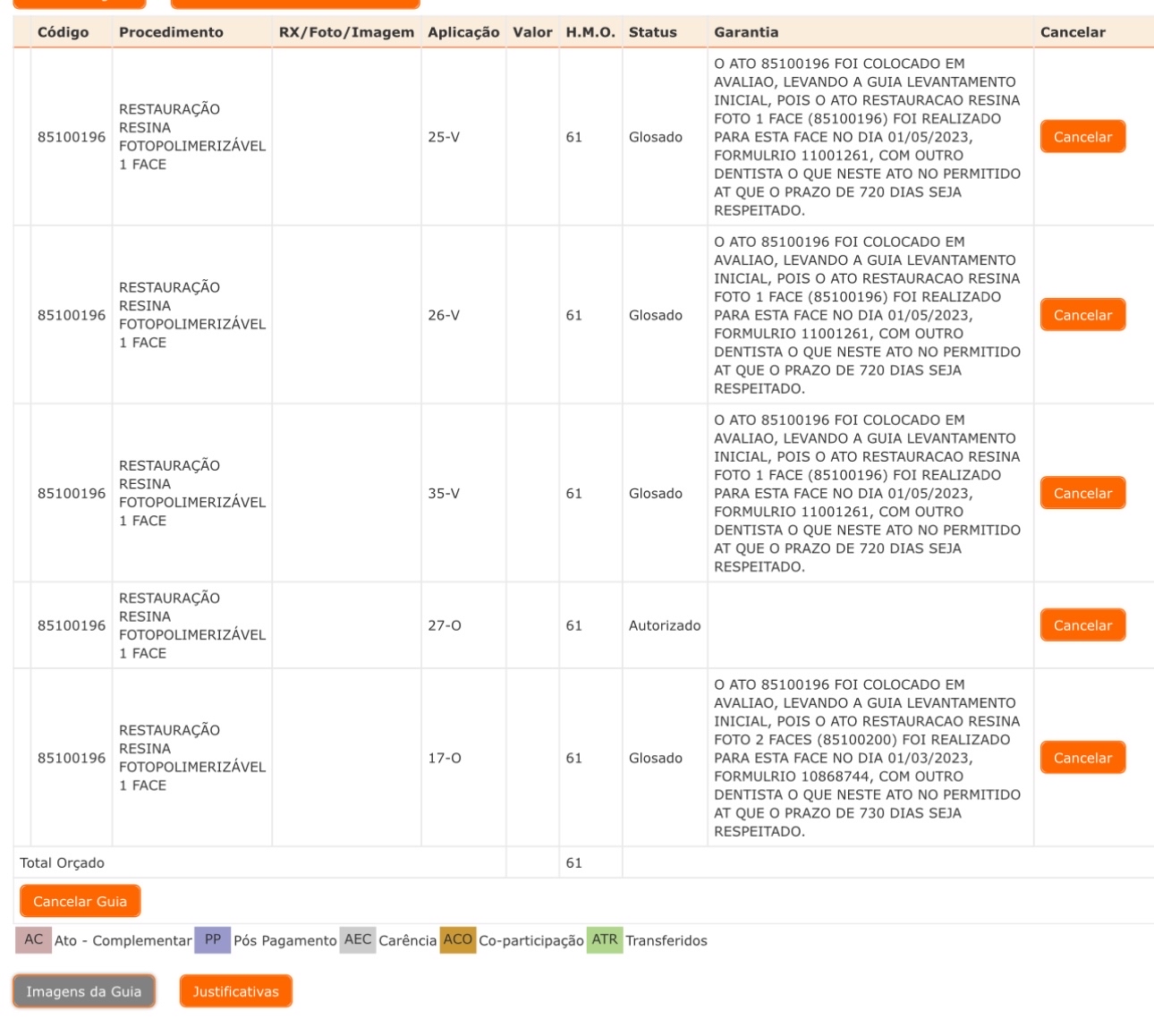
Task: Click procedure name in 17-O row
Action: coord(192,758)
